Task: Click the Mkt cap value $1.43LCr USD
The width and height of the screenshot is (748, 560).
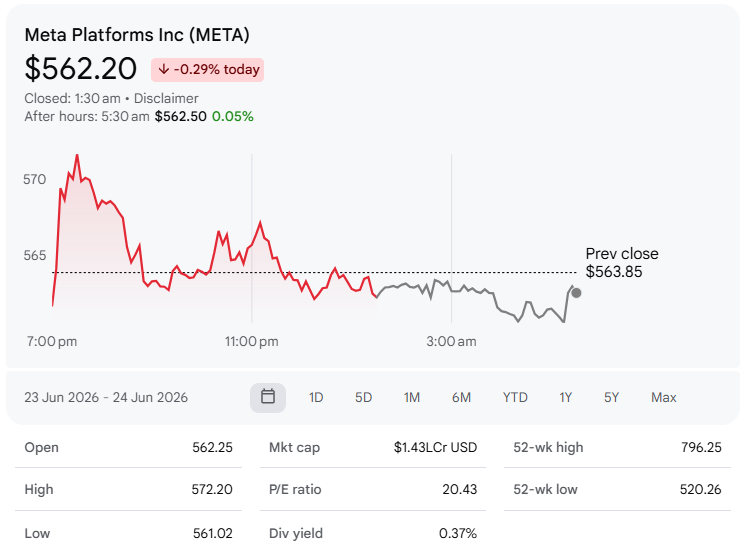Action: [436, 447]
